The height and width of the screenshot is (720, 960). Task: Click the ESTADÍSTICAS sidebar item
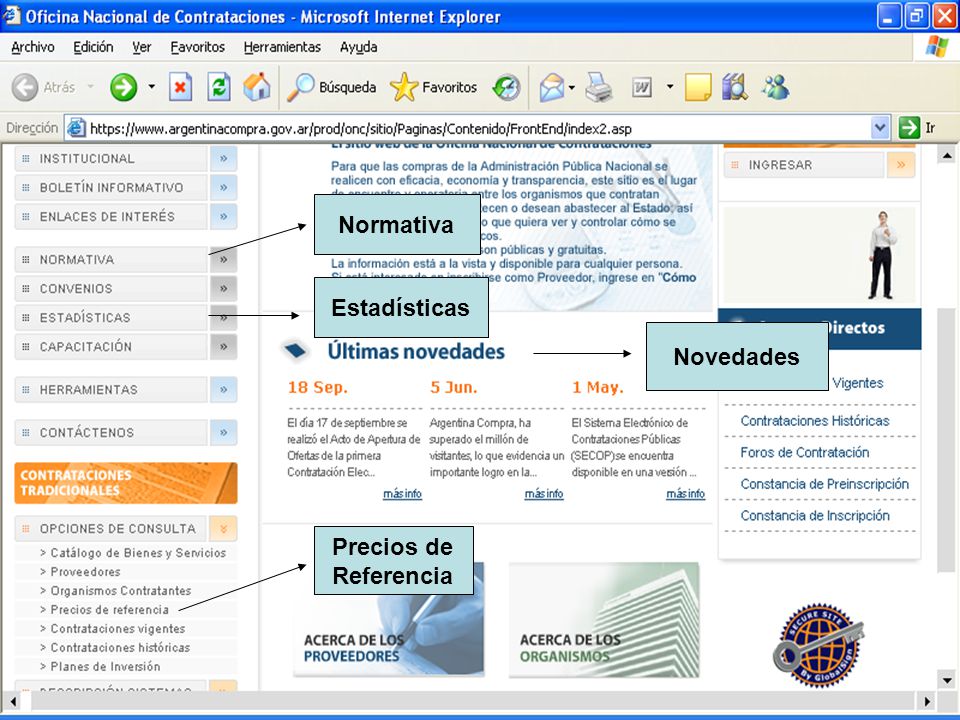tap(111, 318)
